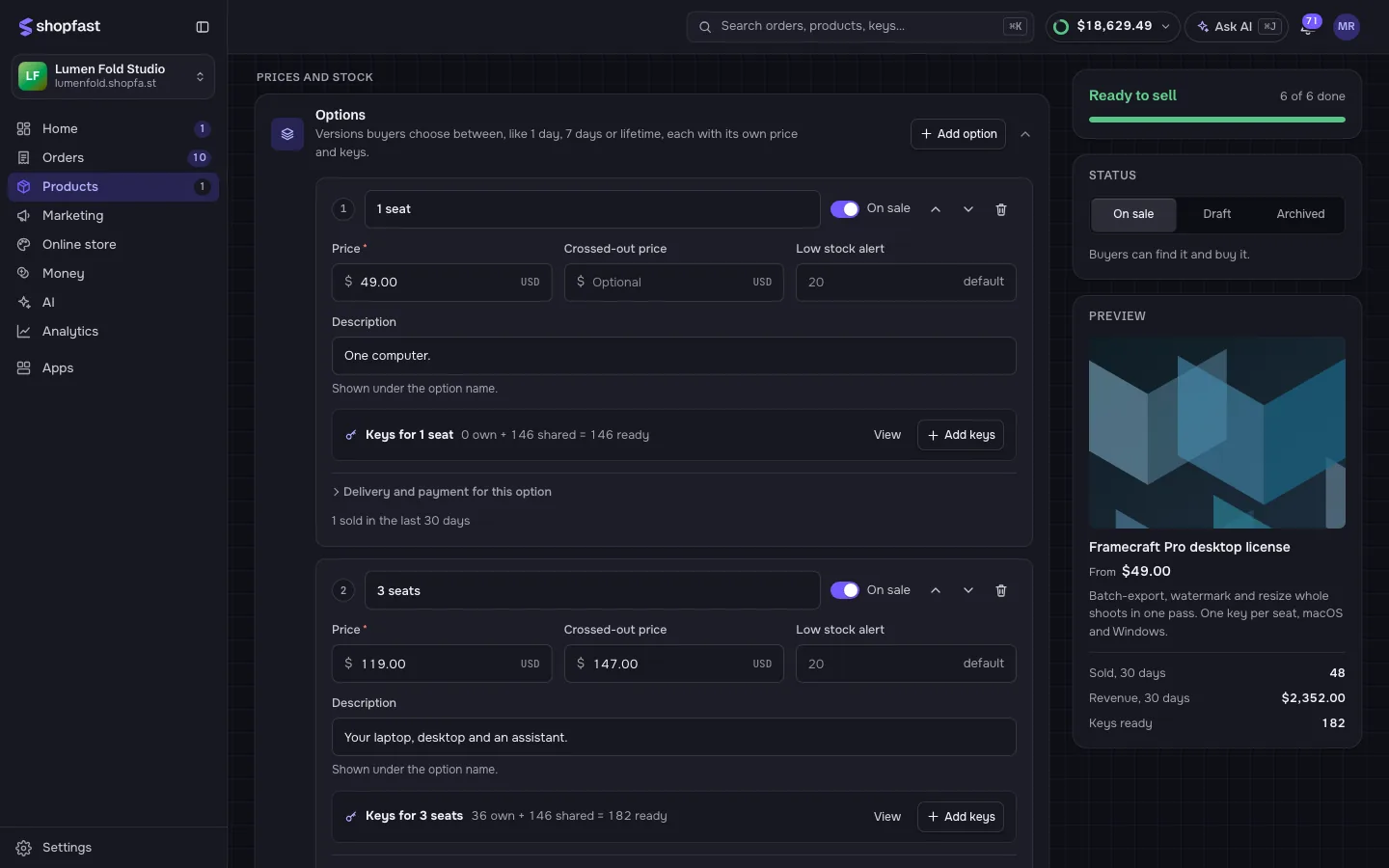Click the key icon for 1 seat

(351, 435)
